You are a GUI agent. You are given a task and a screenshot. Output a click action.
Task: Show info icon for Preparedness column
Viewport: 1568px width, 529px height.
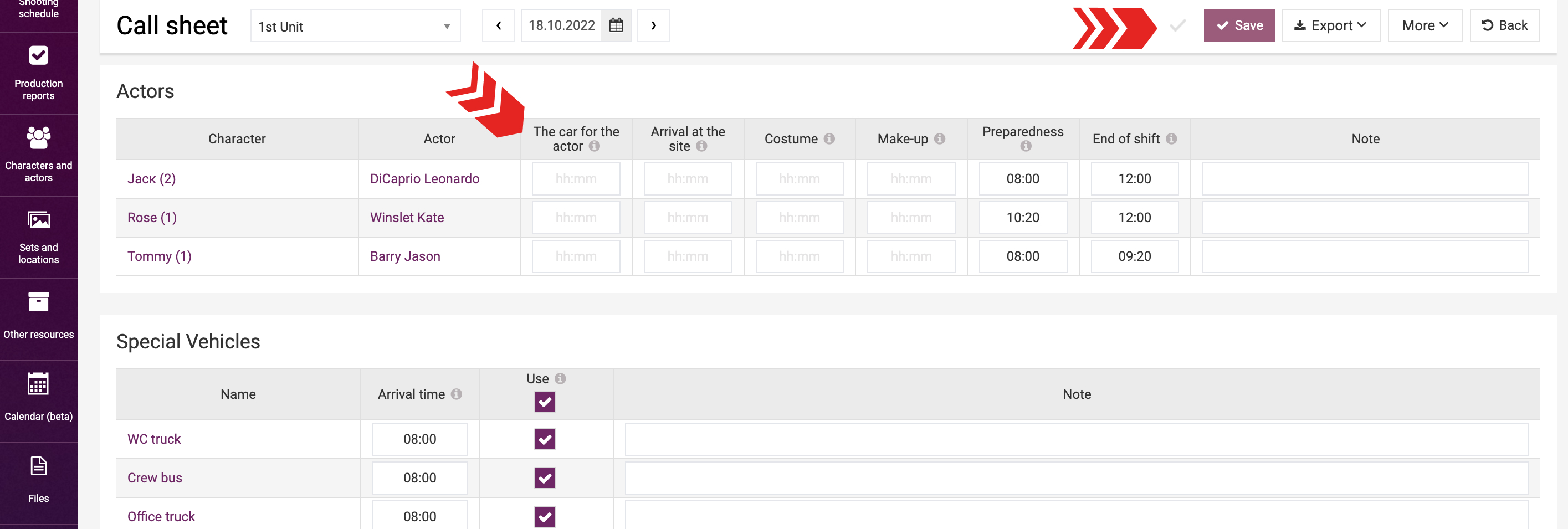(x=1025, y=146)
